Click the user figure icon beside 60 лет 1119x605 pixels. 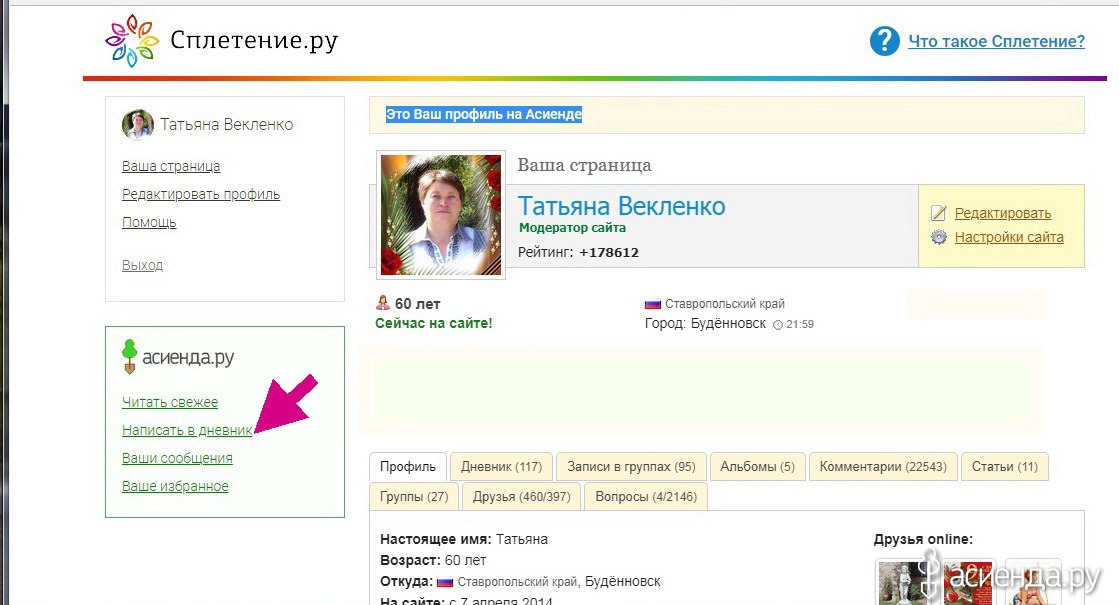(x=383, y=303)
